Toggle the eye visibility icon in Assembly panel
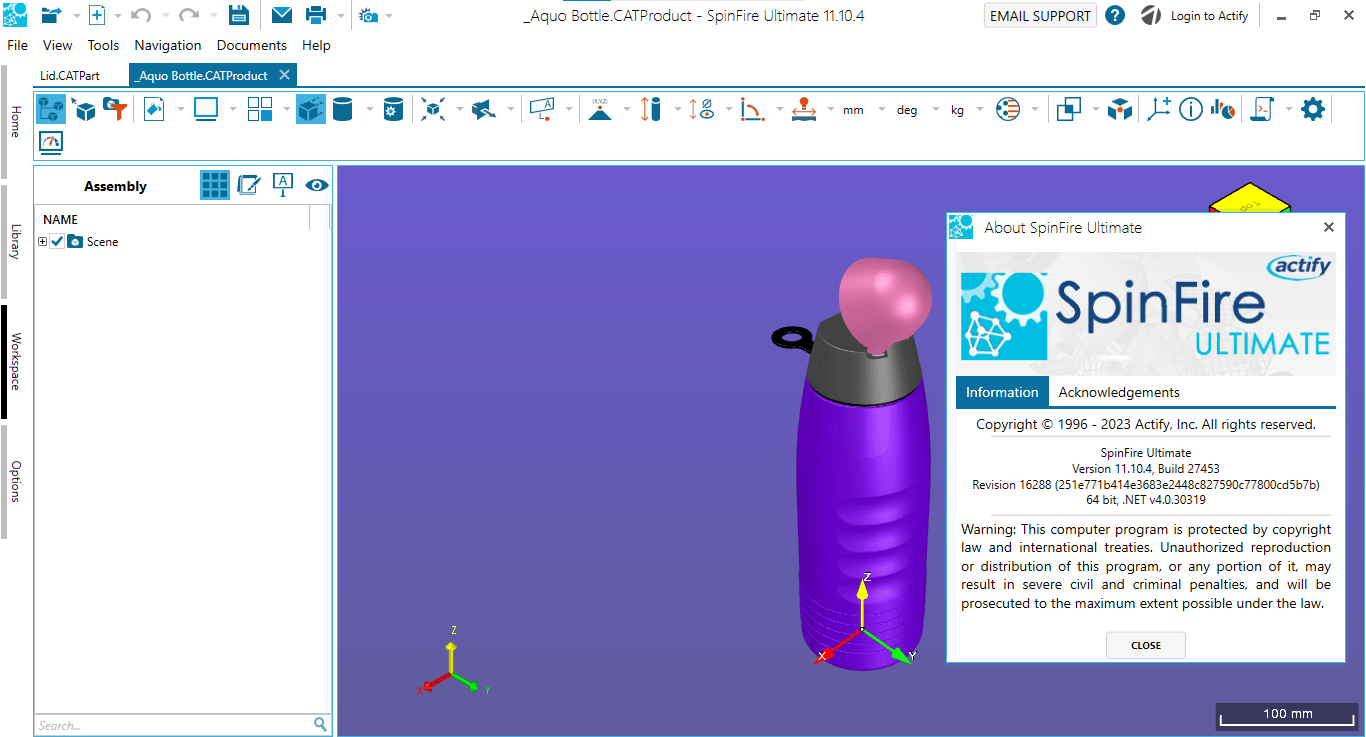Viewport: 1366px width, 737px height. pos(317,185)
